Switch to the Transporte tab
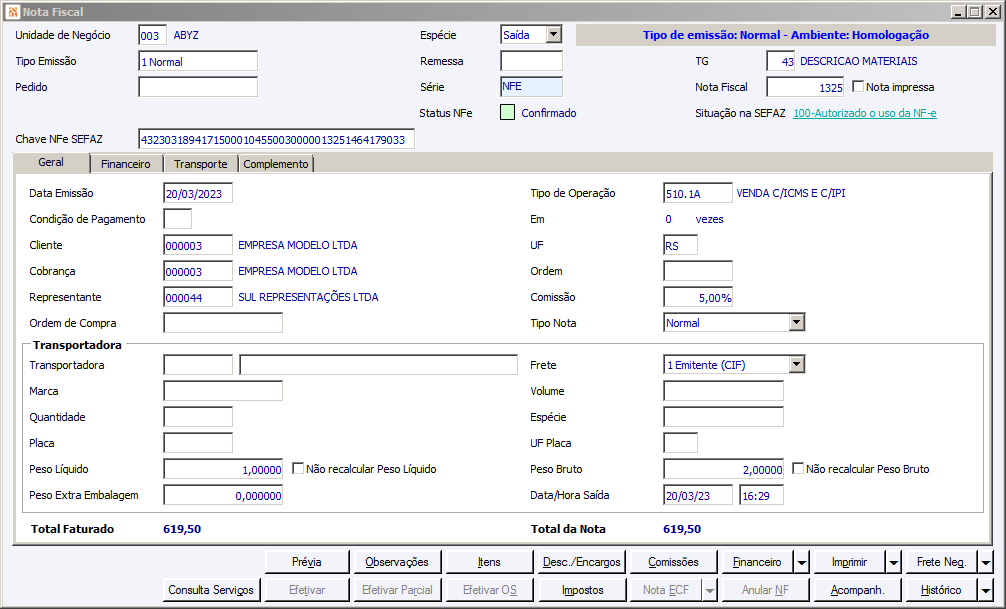 click(200, 164)
